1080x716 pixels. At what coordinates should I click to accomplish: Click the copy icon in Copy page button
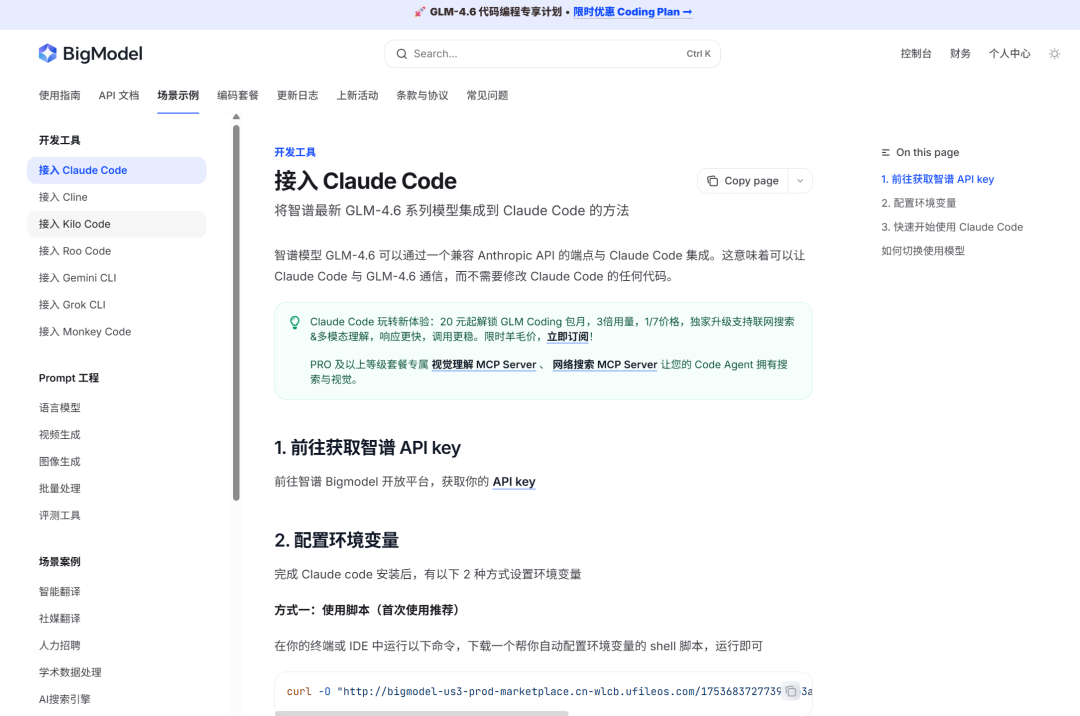(713, 181)
